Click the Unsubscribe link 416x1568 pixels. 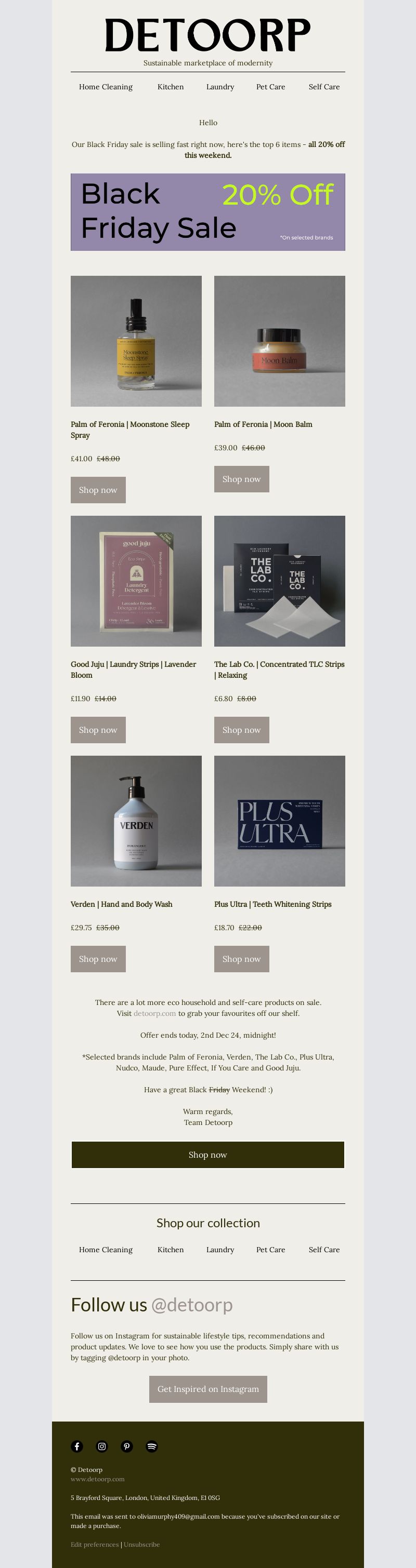(x=142, y=1544)
